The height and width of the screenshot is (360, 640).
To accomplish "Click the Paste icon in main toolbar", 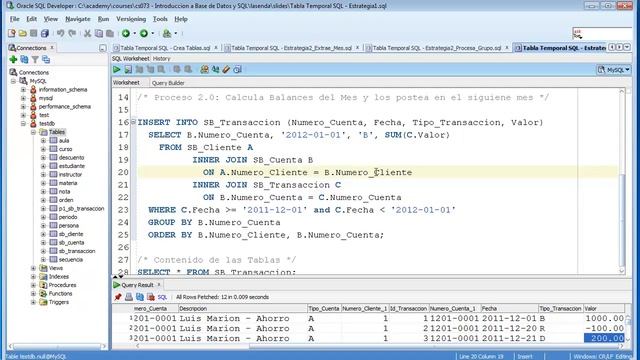I will [110, 33].
